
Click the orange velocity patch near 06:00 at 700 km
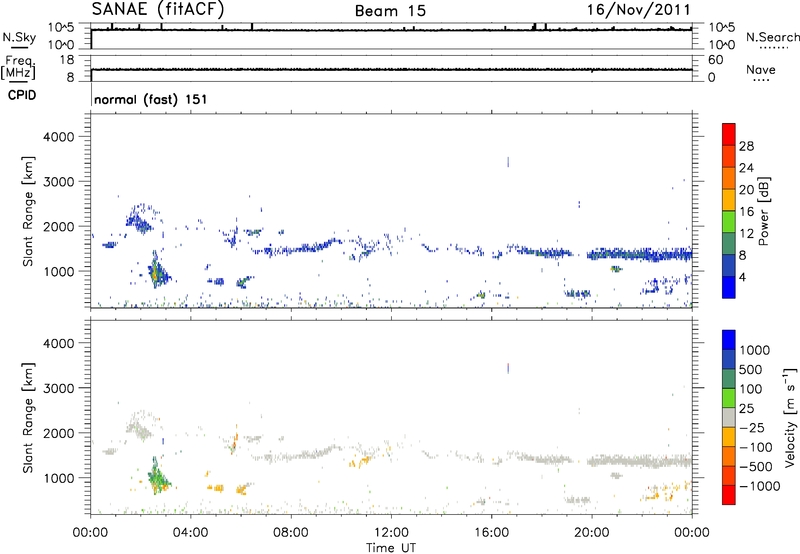pyautogui.click(x=241, y=490)
